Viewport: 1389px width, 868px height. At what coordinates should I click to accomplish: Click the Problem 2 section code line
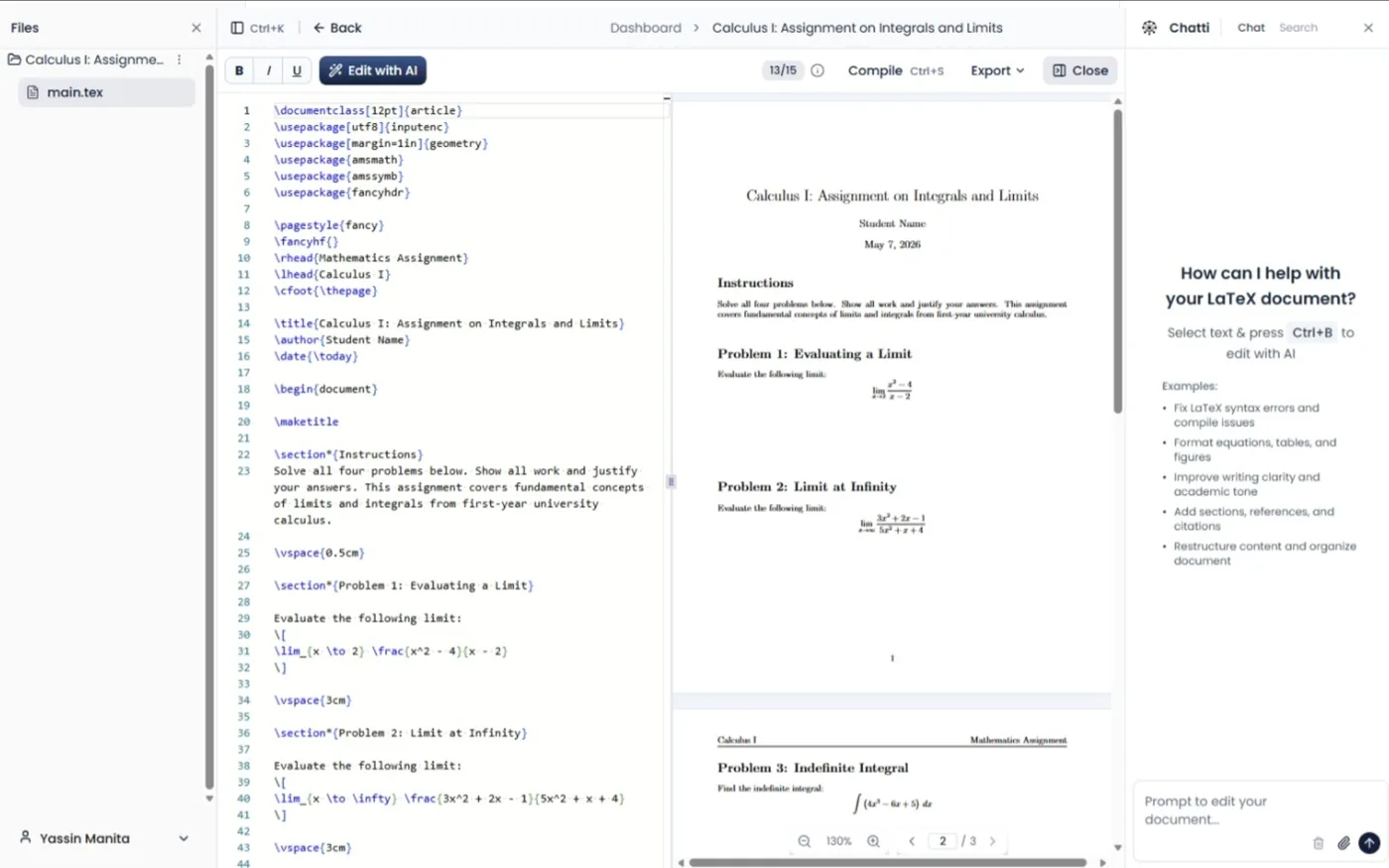click(x=401, y=733)
